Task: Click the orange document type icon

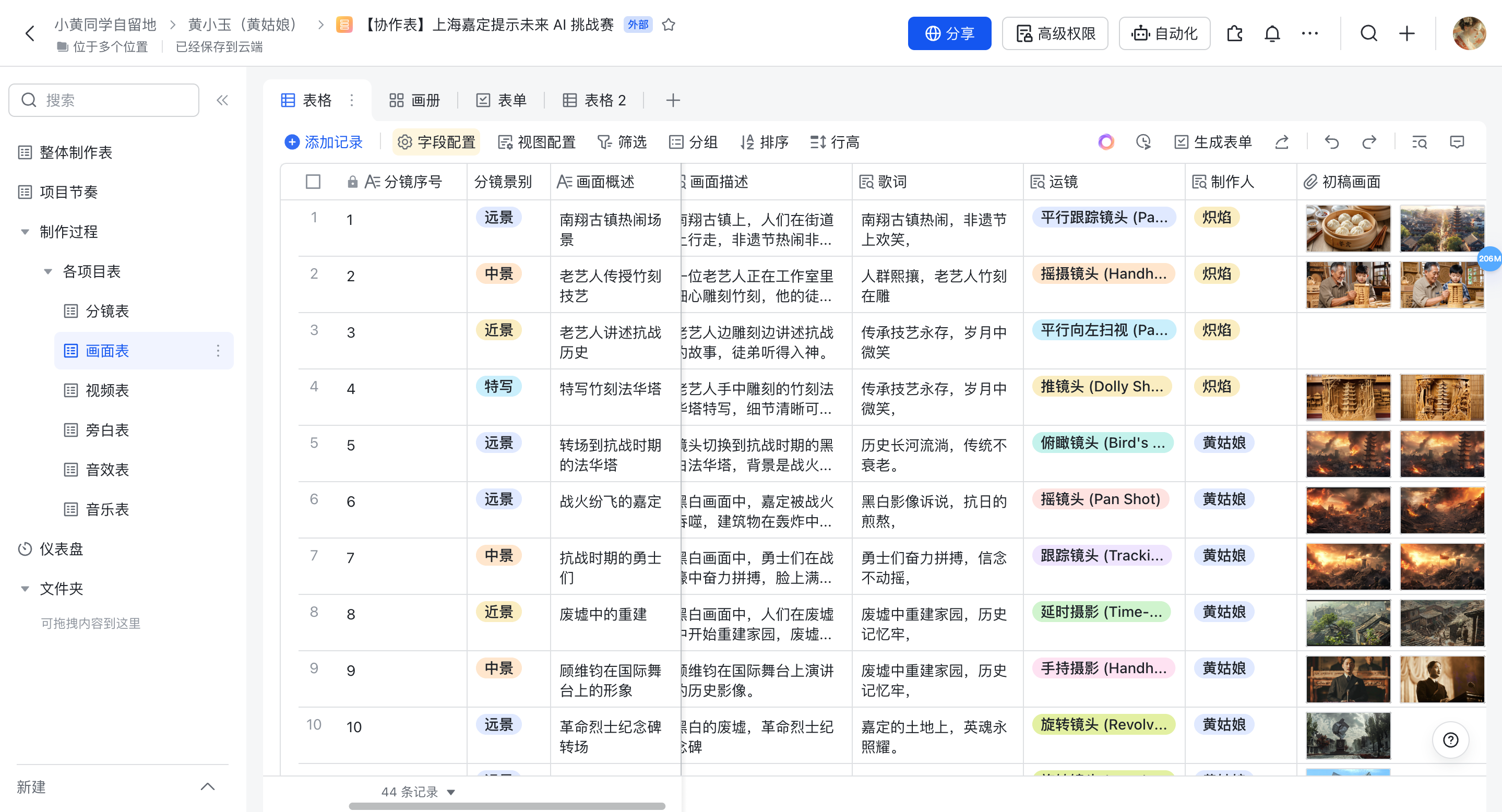Action: pyautogui.click(x=344, y=25)
